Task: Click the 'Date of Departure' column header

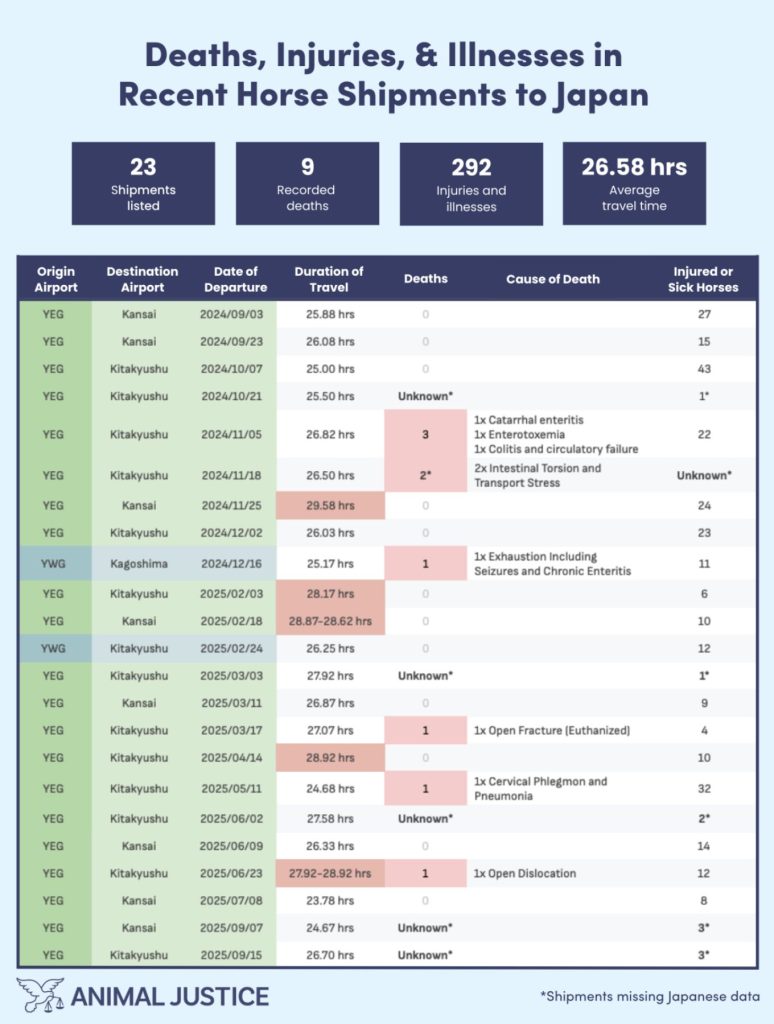Action: coord(236,279)
